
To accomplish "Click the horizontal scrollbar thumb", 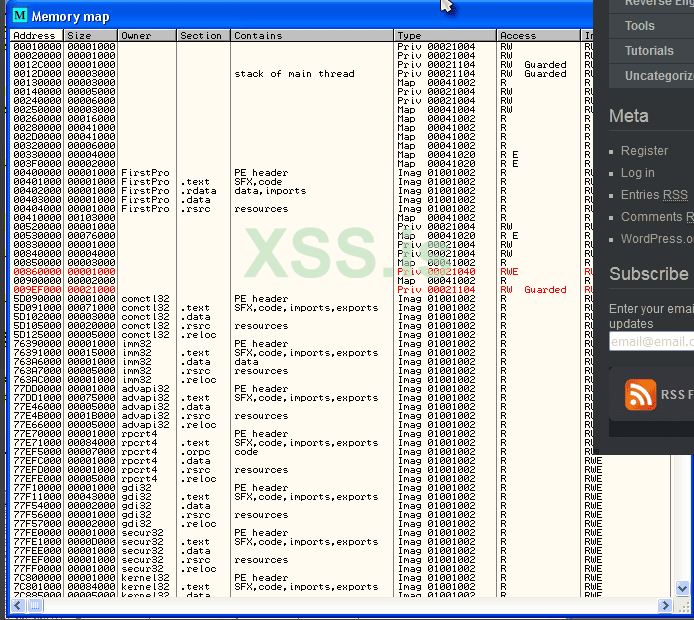I will (35, 605).
